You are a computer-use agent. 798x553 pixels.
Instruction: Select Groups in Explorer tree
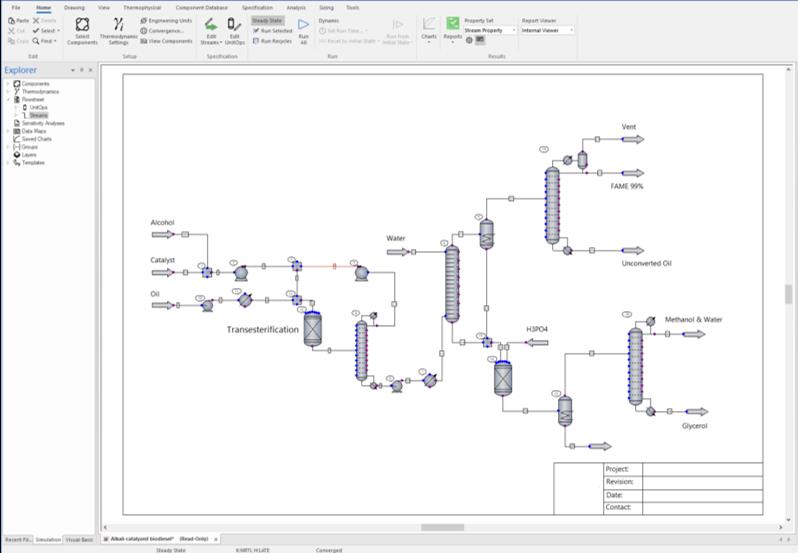[30, 147]
